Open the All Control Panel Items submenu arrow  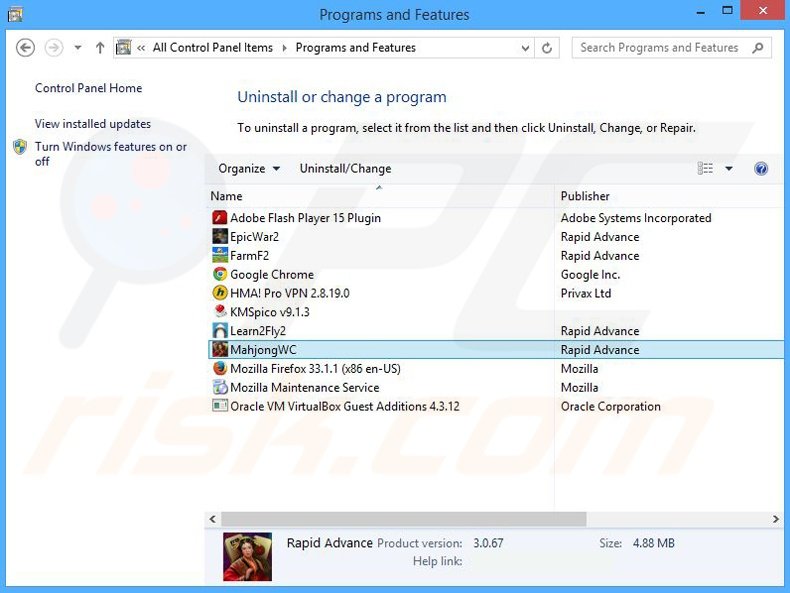pos(285,48)
